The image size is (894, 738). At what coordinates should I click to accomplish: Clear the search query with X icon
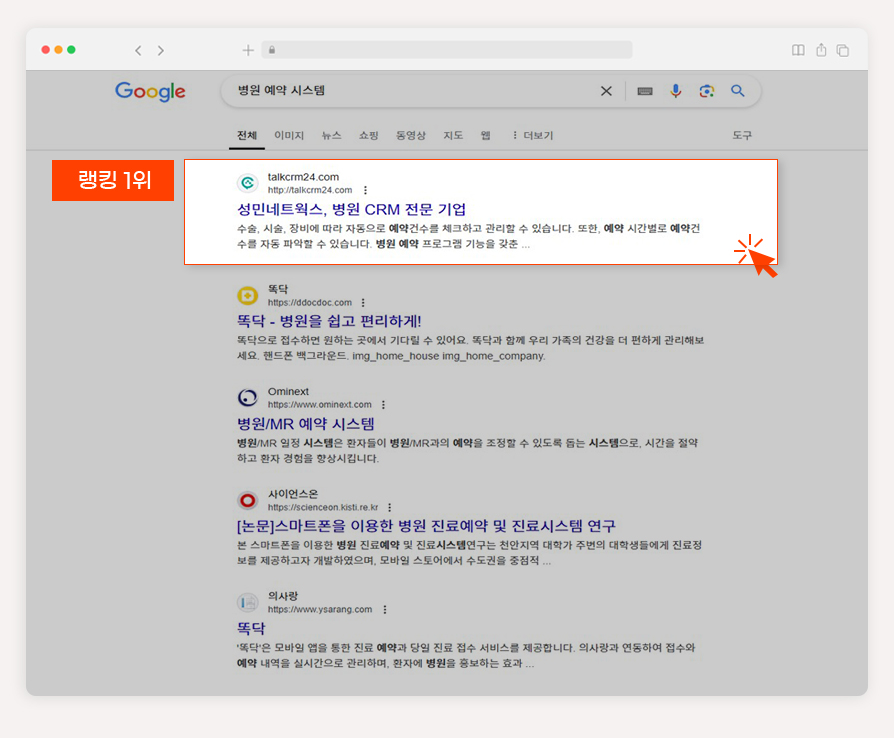606,91
